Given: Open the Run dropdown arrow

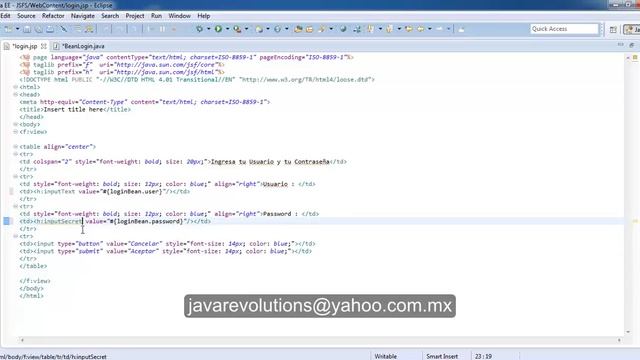Looking at the screenshot, I should tap(227, 29).
